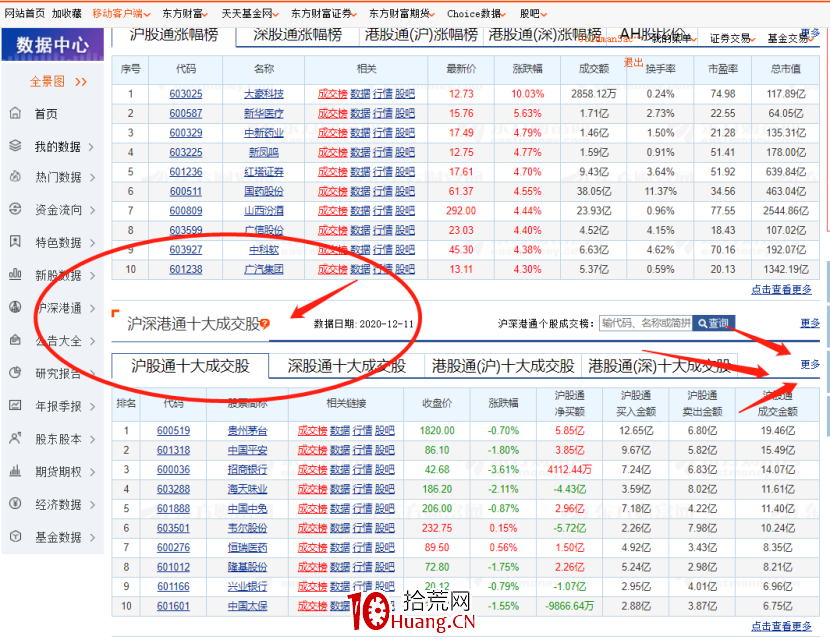Click 点击查看更多 below the 涨幅榜 table
830x641 pixels.
click(x=781, y=289)
